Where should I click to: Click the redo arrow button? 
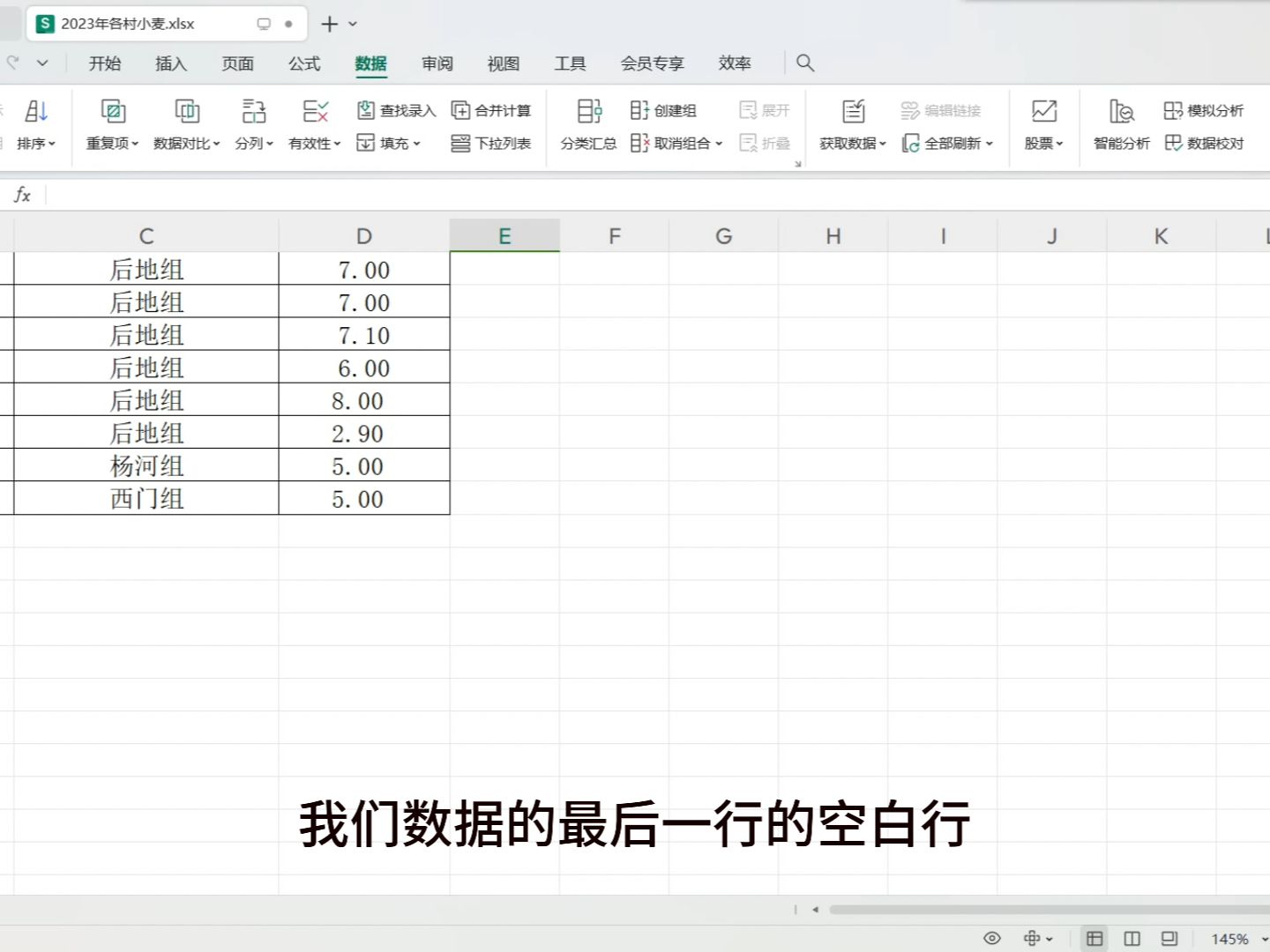click(x=12, y=63)
